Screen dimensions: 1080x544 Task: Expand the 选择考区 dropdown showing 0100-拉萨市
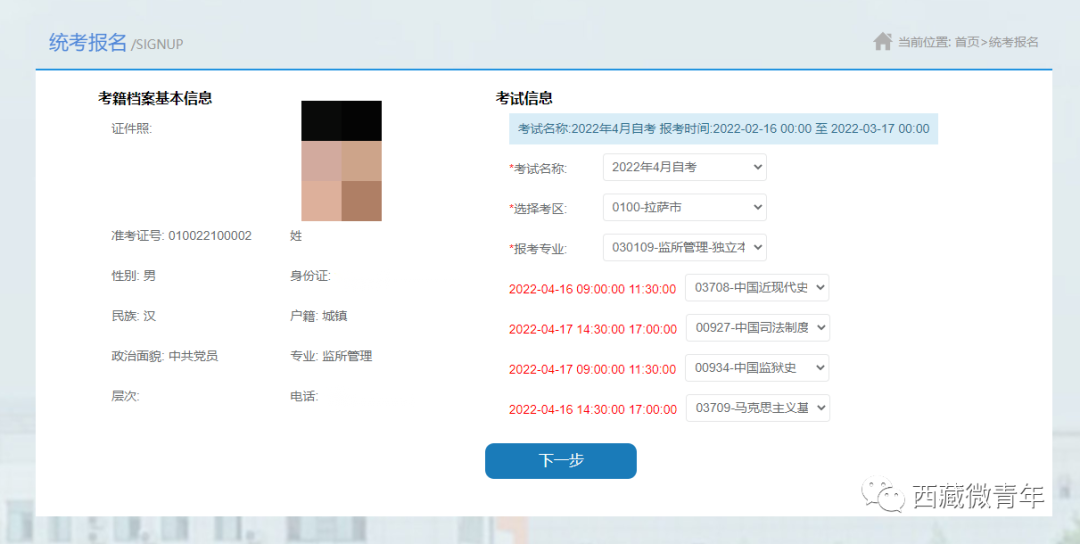click(x=684, y=208)
